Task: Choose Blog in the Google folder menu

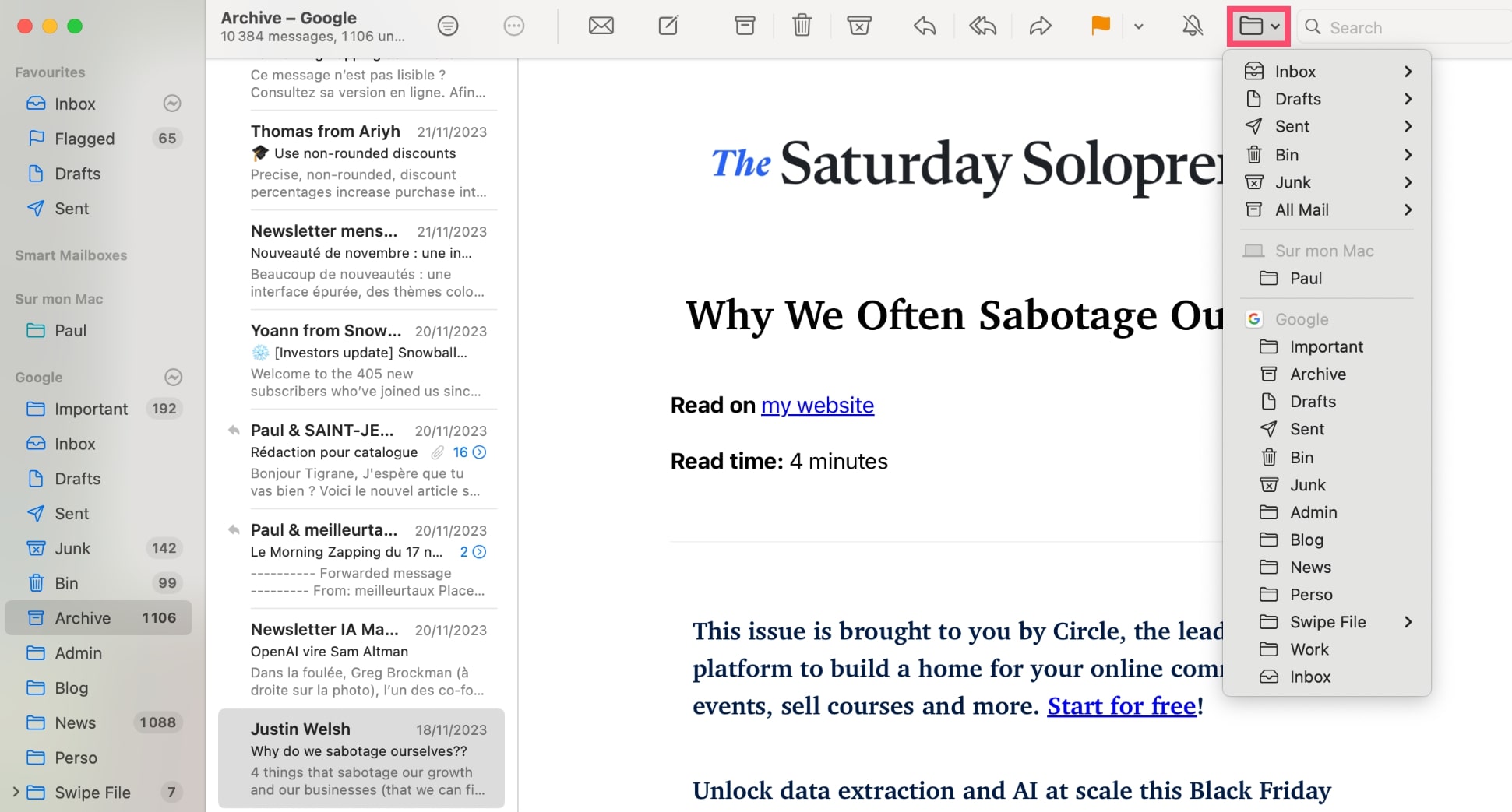Action: 1306,540
